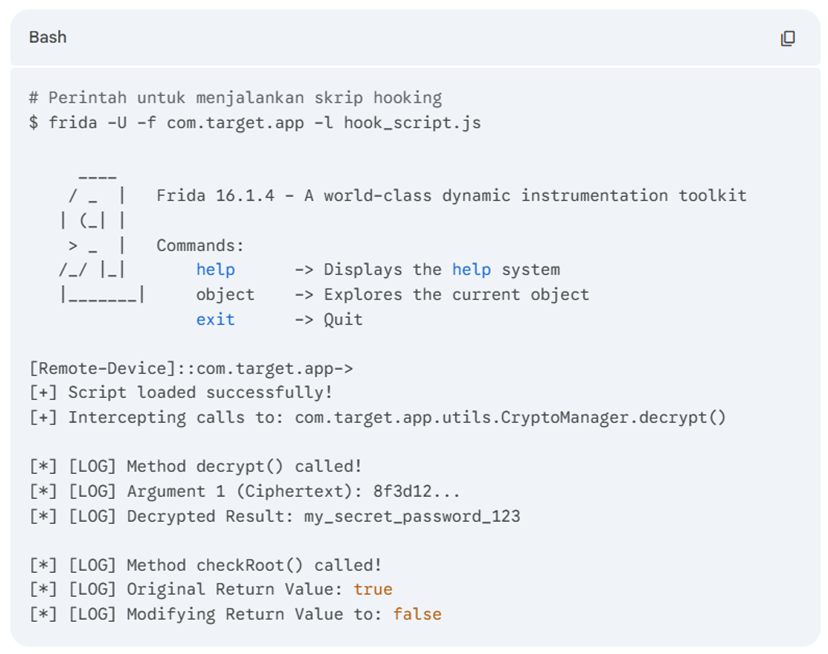Image resolution: width=828 pixels, height=654 pixels.
Task: Click the Remote-Device prompt line
Action: (191, 368)
